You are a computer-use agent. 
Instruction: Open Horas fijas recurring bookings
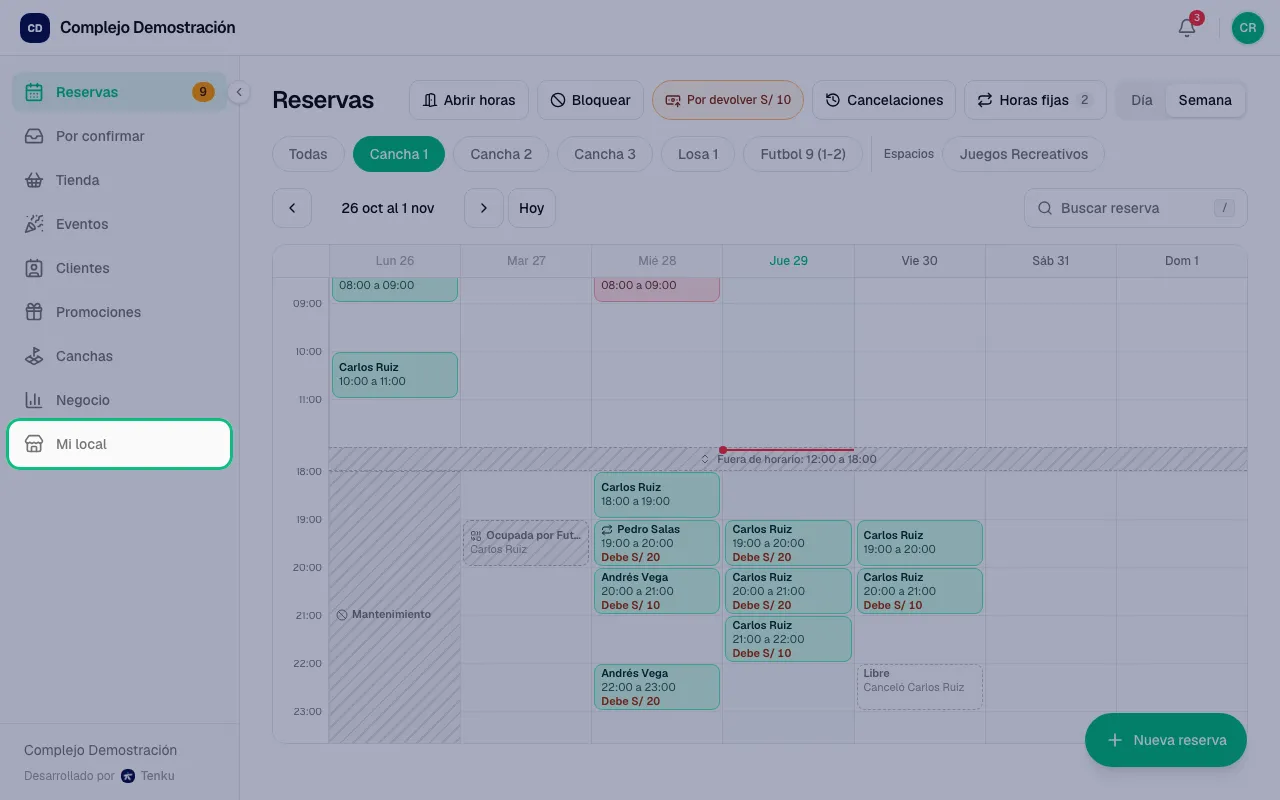point(1035,100)
